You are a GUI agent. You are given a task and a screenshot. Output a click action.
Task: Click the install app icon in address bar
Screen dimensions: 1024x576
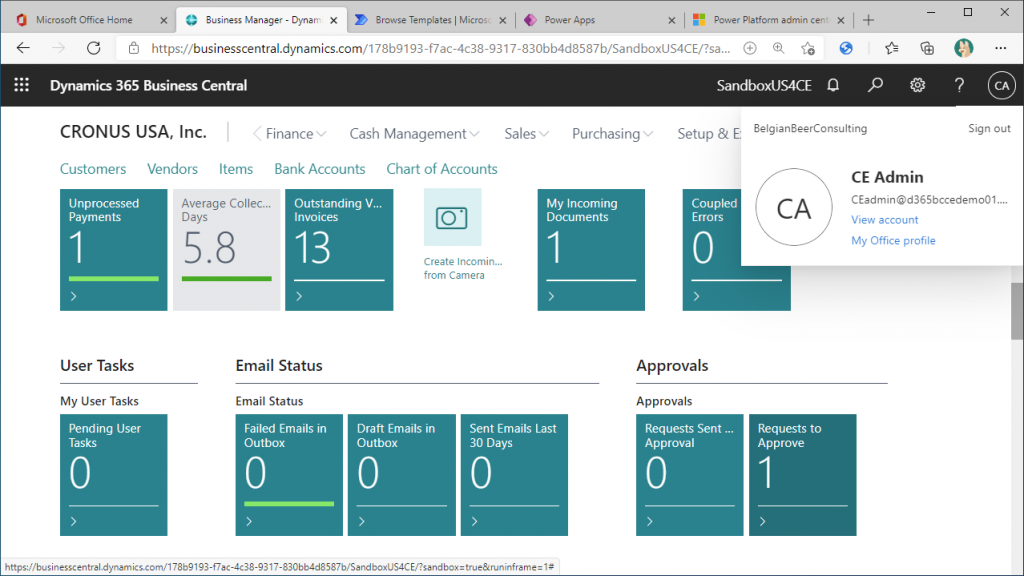click(750, 48)
